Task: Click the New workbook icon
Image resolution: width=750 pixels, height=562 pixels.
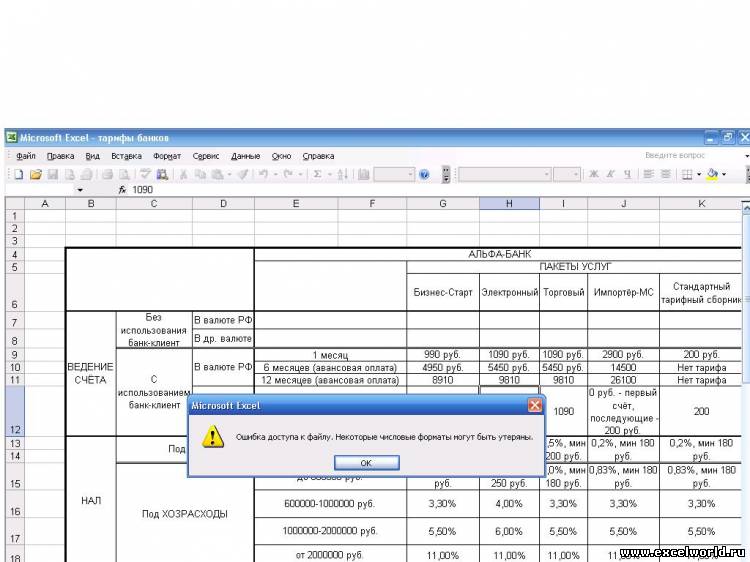Action: pos(18,174)
